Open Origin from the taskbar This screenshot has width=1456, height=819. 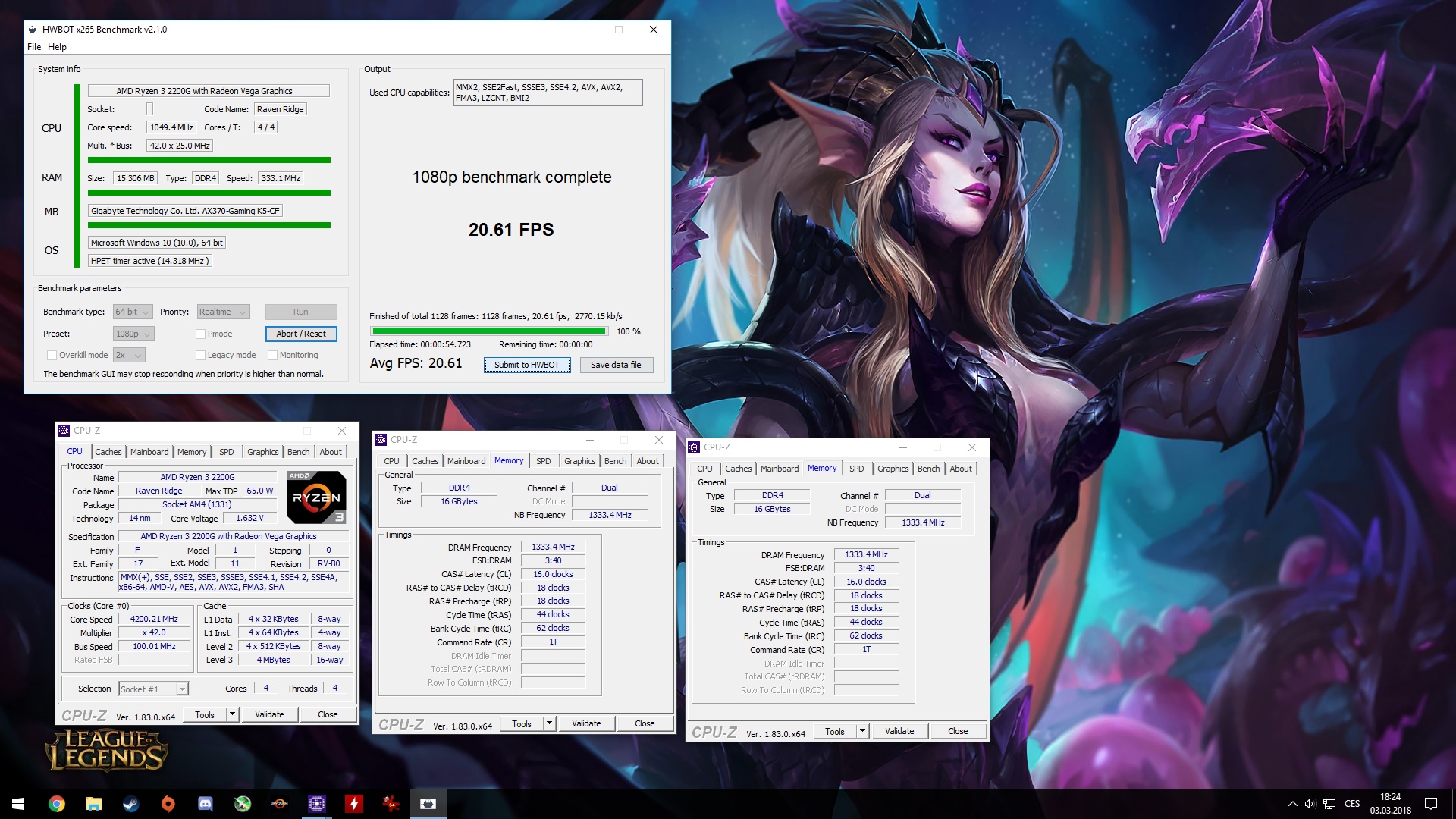(168, 804)
